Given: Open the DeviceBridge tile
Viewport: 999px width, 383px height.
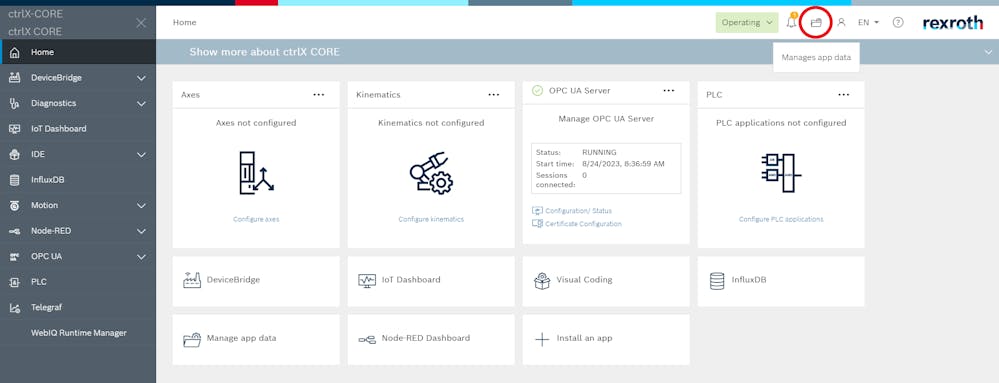Looking at the screenshot, I should coord(255,281).
